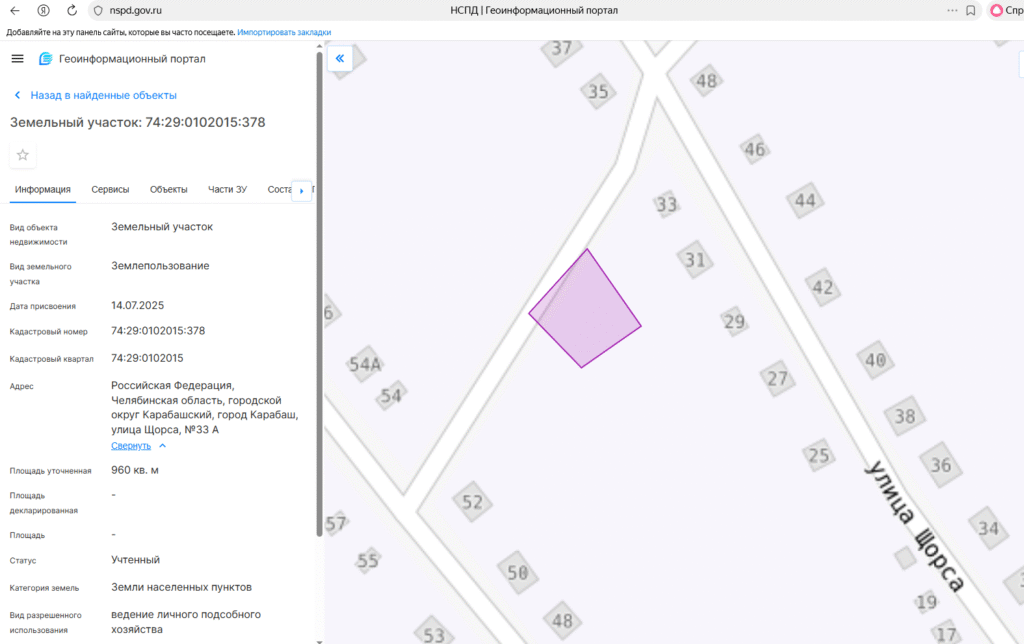1024x644 pixels.
Task: Click the heading Земельный участок: 74:29:0102015:378
Action: click(137, 122)
